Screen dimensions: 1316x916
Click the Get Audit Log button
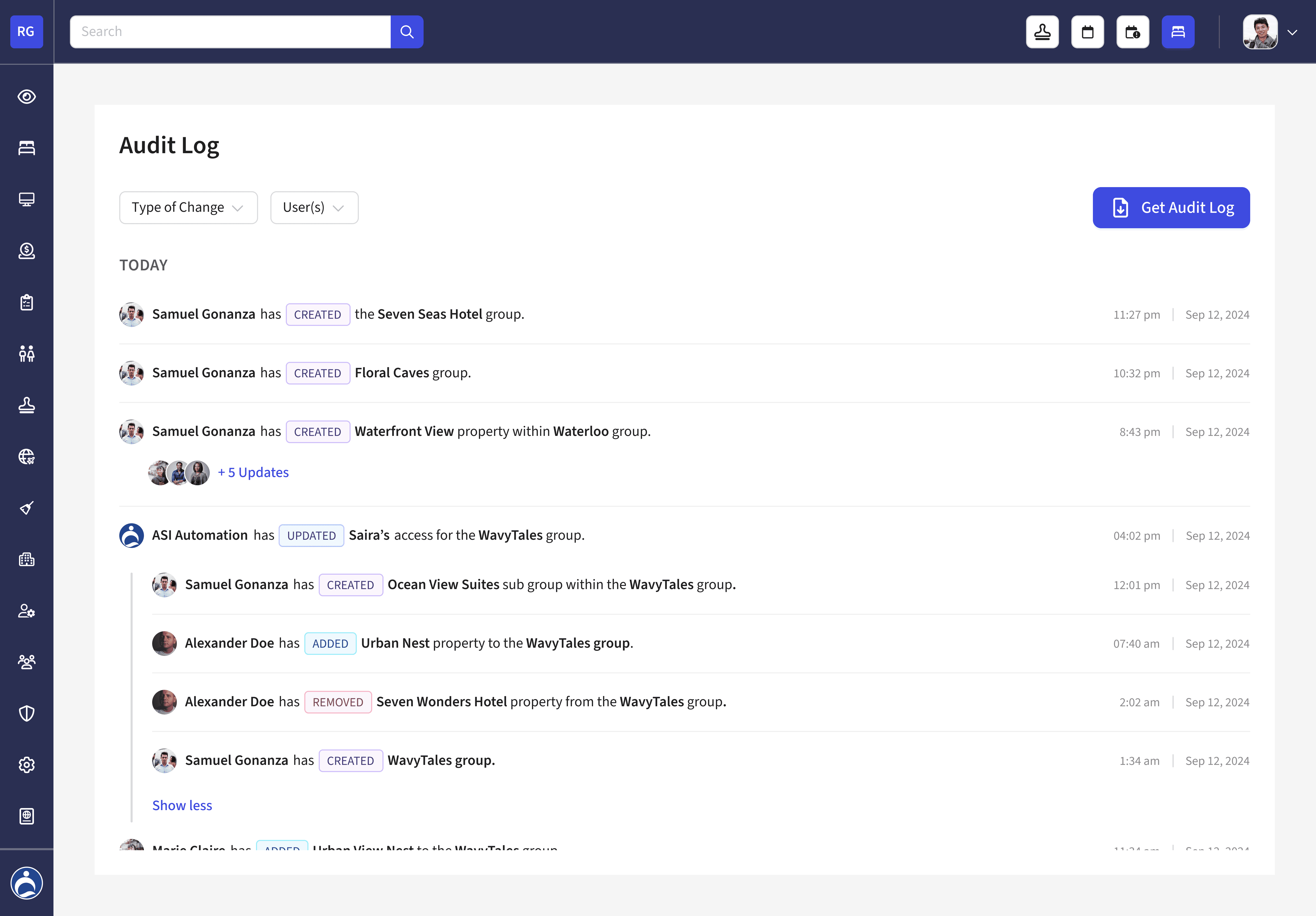point(1171,207)
